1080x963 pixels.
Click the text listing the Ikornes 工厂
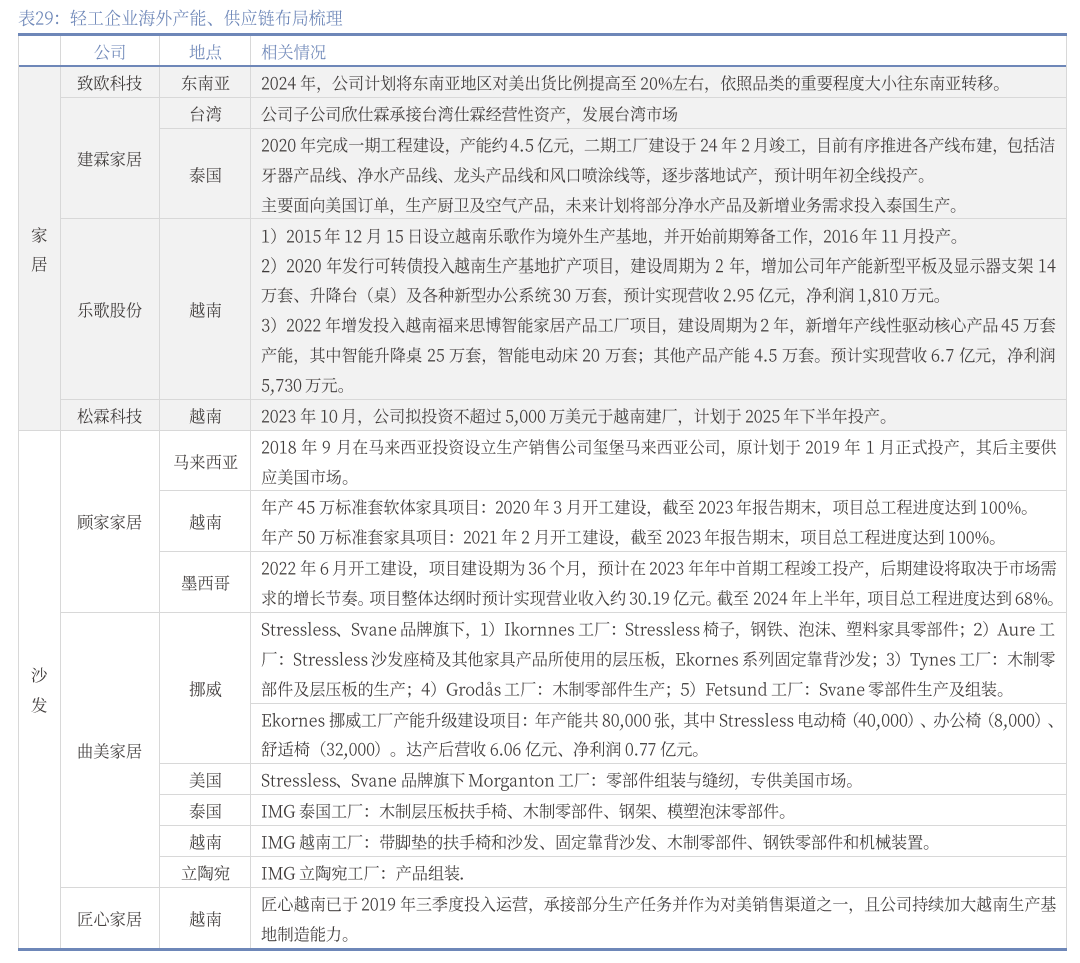(658, 659)
